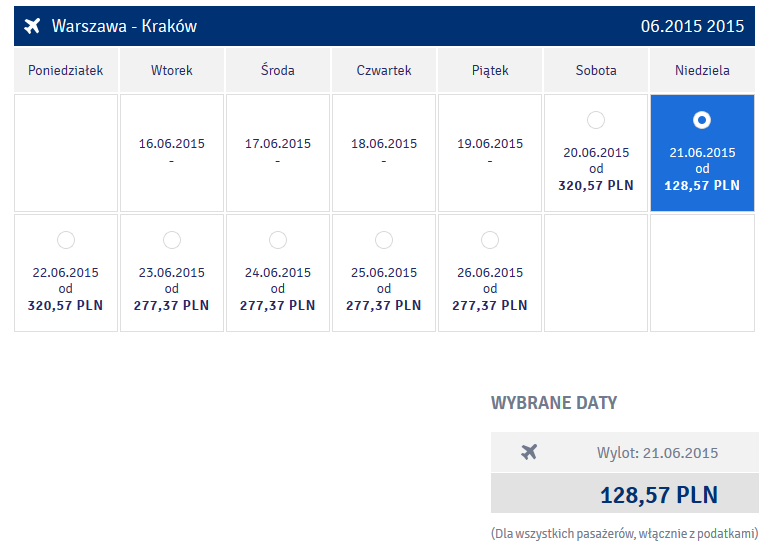Select the 26.06.2015 radio button
The height and width of the screenshot is (549, 776).
point(490,240)
